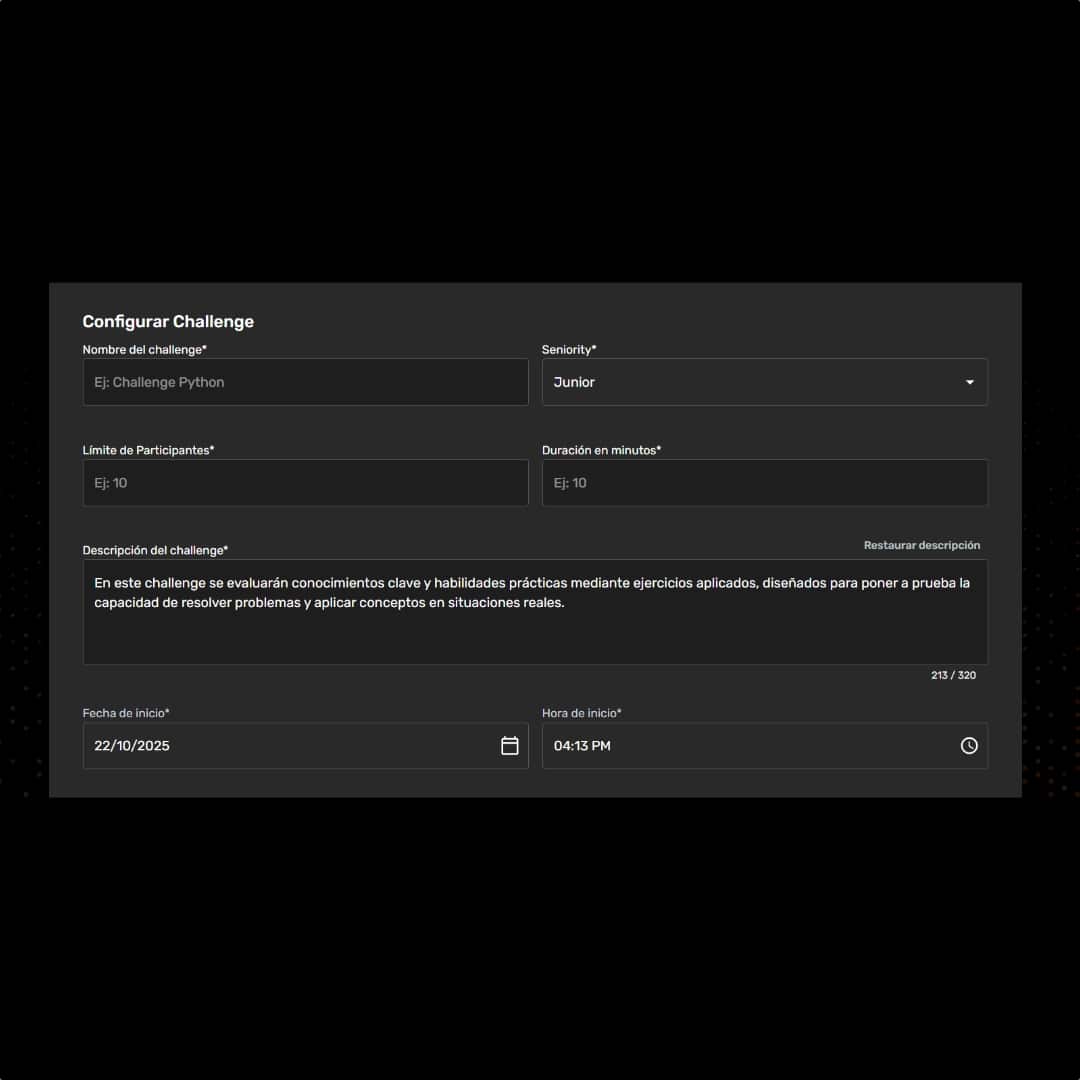This screenshot has width=1080, height=1080.
Task: Click the Configurar Challenge heading
Action: pos(168,322)
